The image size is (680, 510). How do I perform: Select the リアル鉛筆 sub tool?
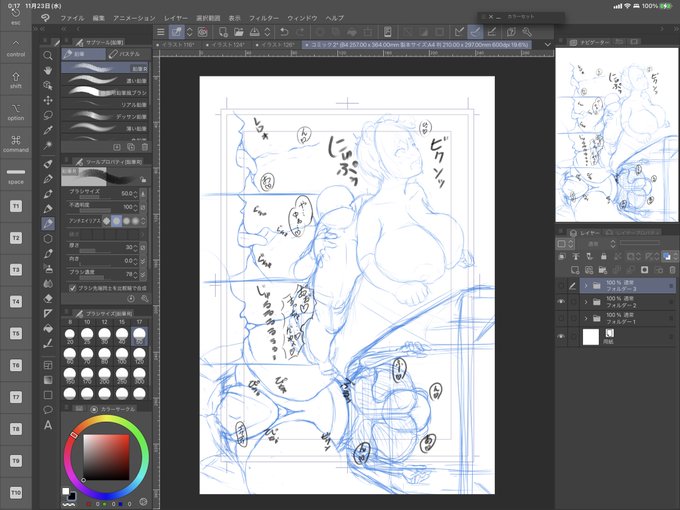[x=105, y=105]
